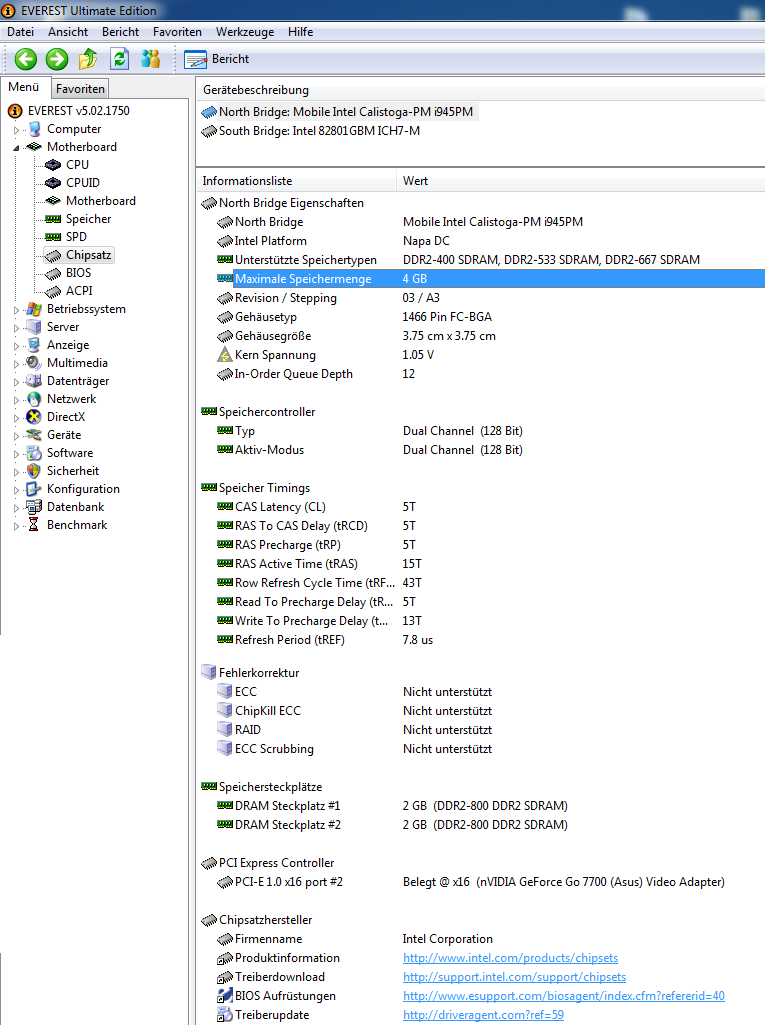
Task: Select the ChipKill ECC row
Action: (481, 711)
